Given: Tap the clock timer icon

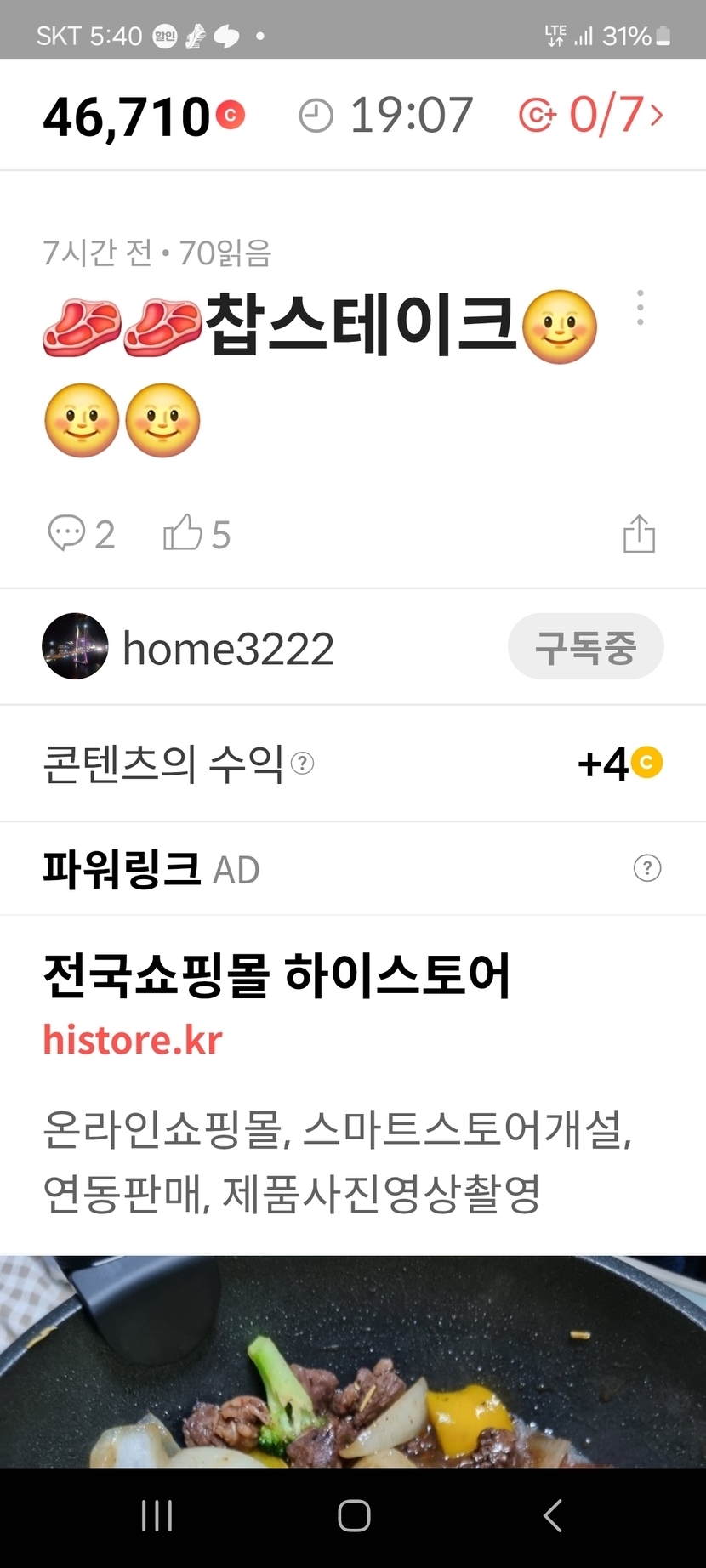Looking at the screenshot, I should coord(316,116).
